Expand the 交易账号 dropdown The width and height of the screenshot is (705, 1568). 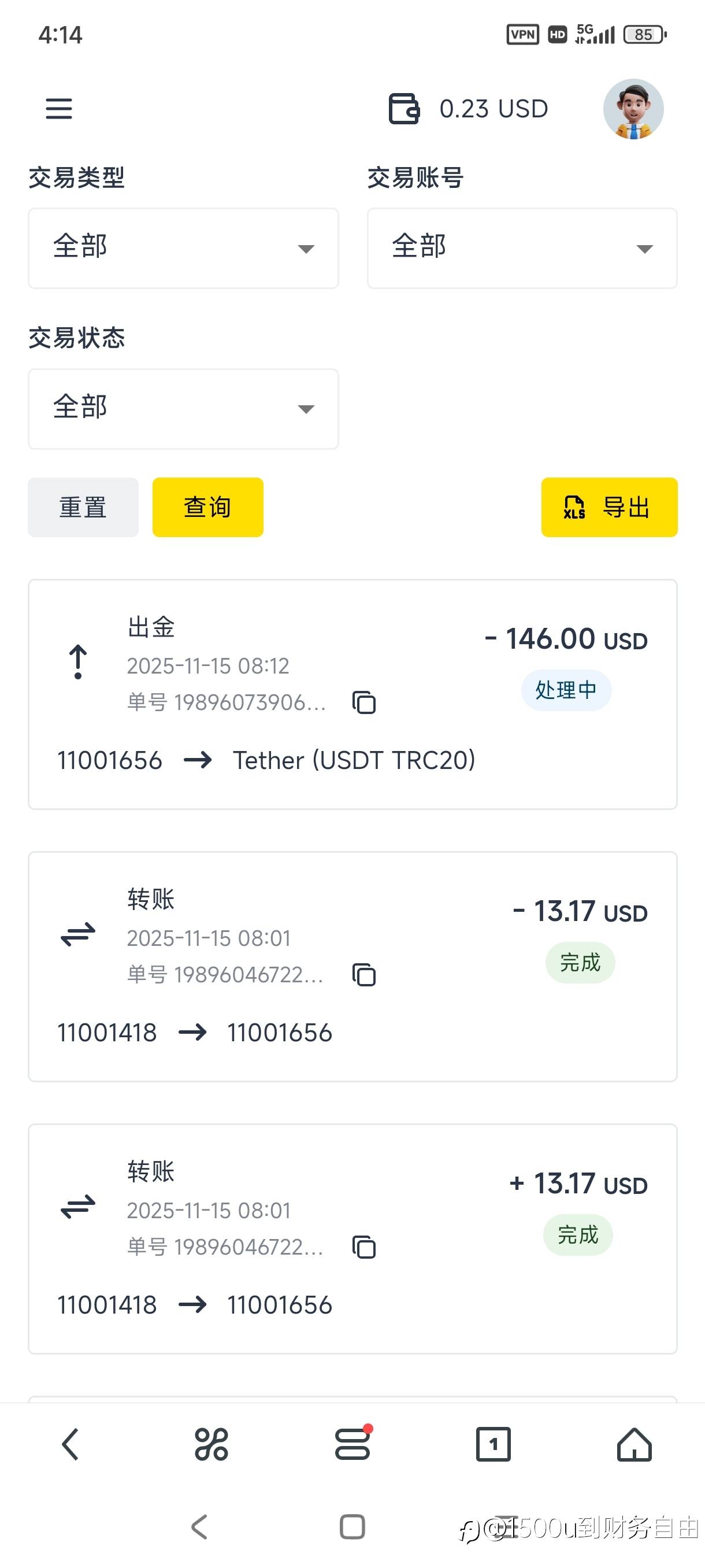[522, 249]
